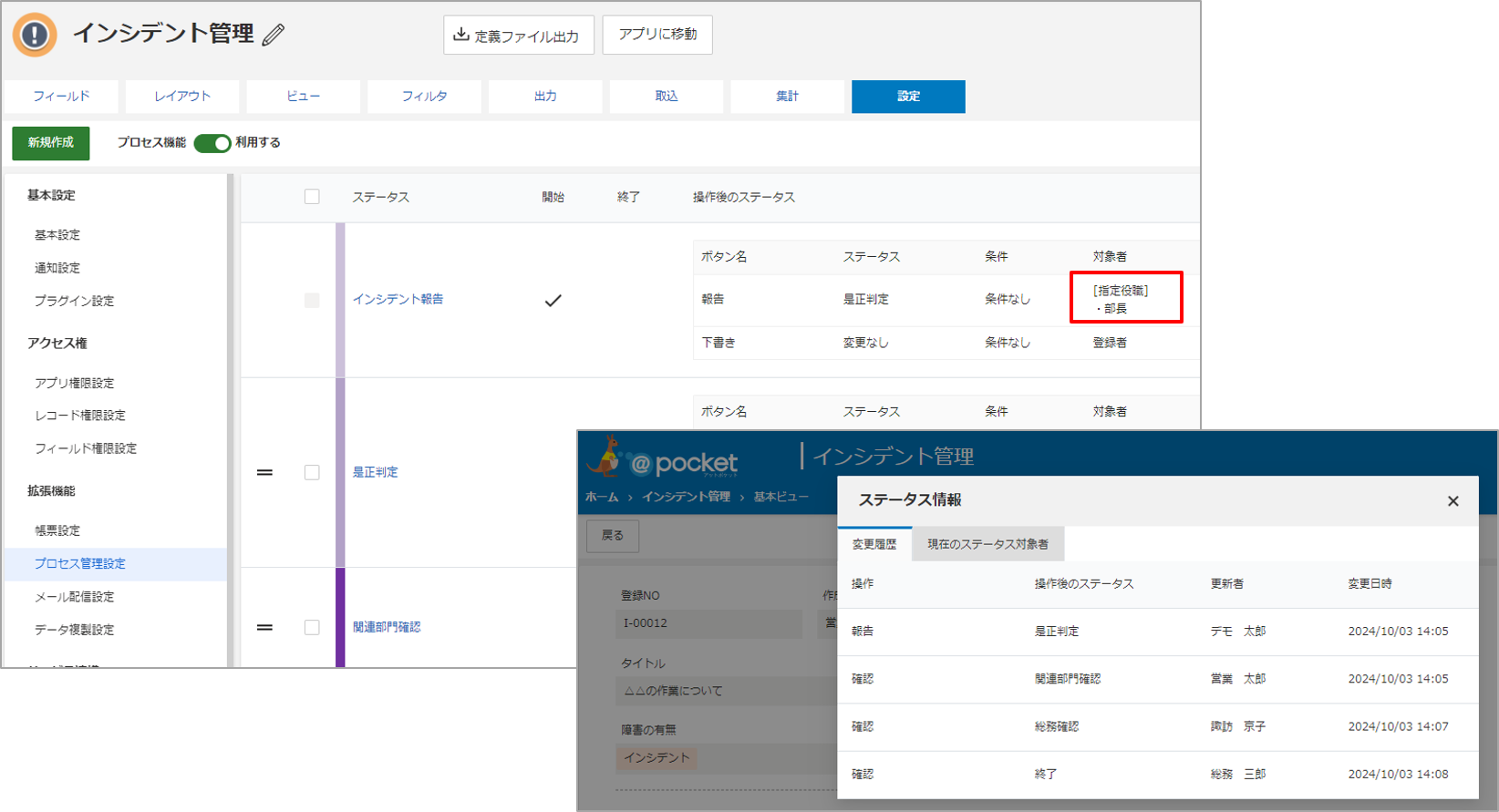Select the 設定 tab

click(908, 97)
